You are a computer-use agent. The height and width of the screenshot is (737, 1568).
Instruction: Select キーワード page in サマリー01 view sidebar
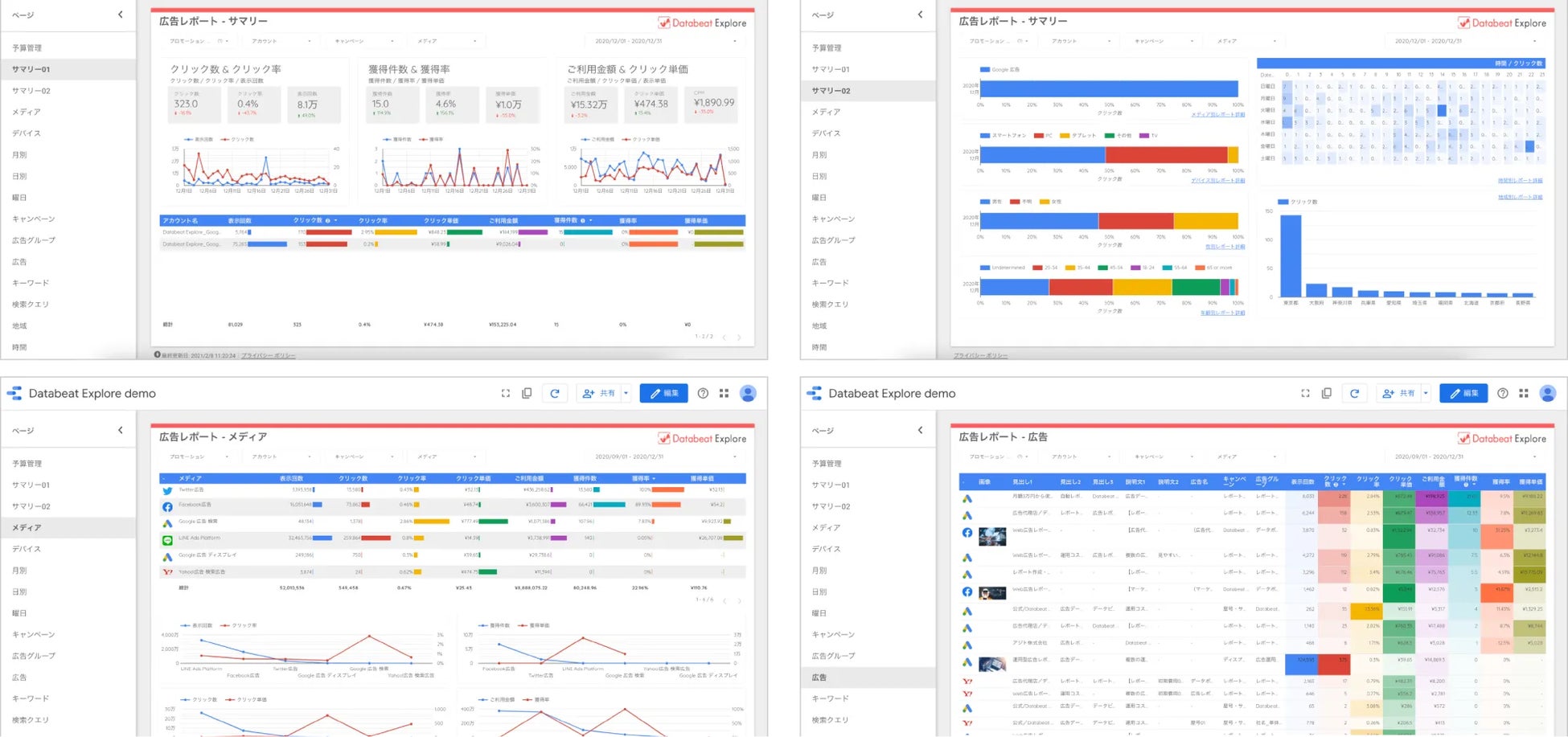pos(31,283)
